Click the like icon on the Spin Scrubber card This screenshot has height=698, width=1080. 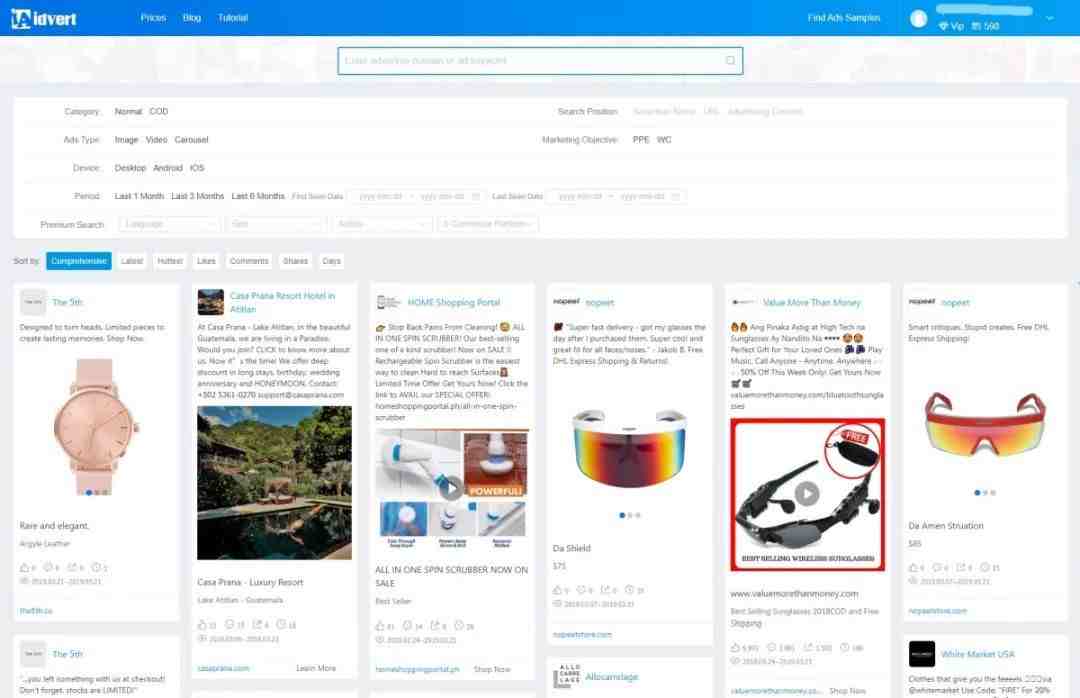380,626
